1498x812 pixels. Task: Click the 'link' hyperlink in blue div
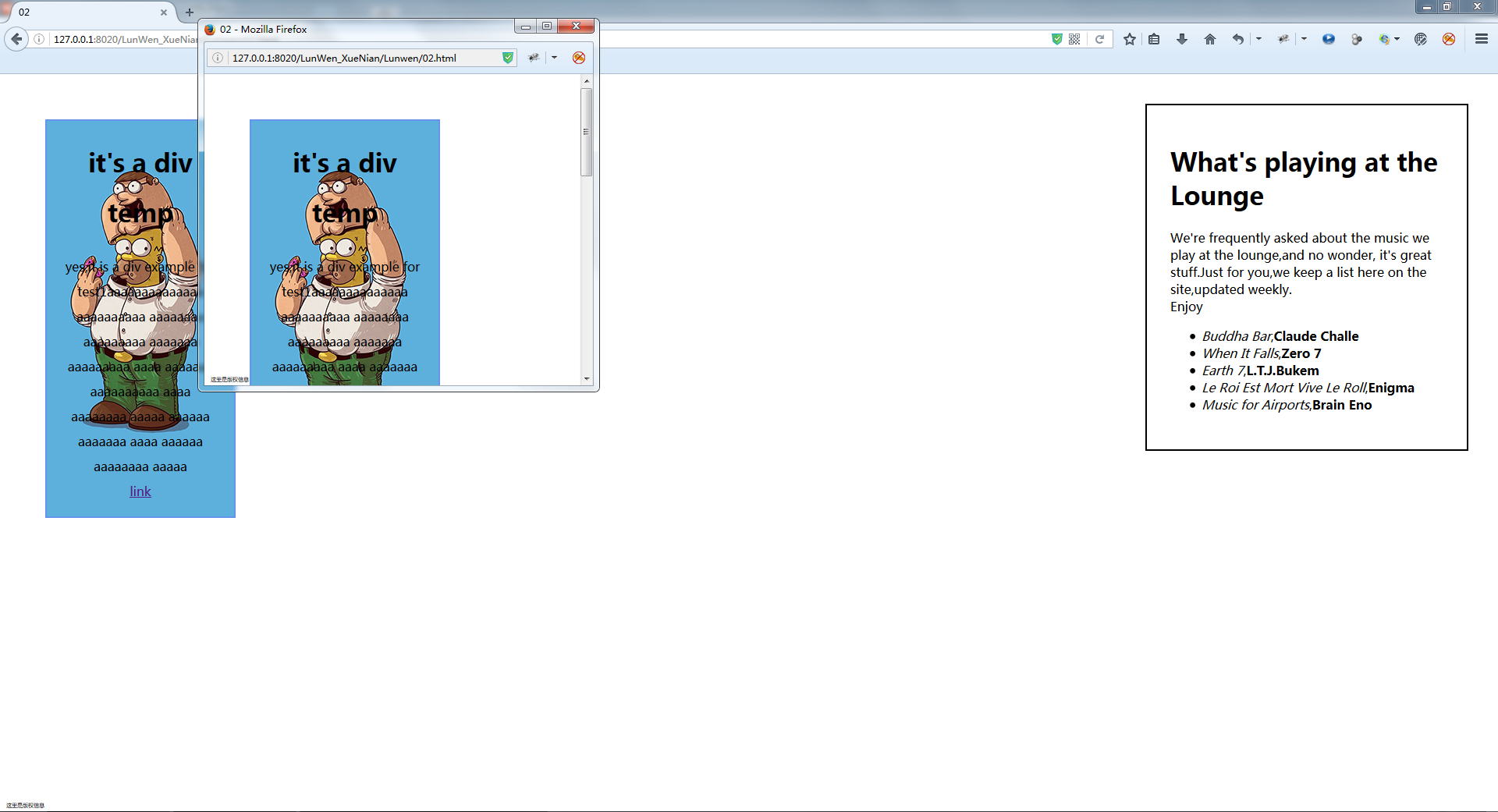(140, 491)
